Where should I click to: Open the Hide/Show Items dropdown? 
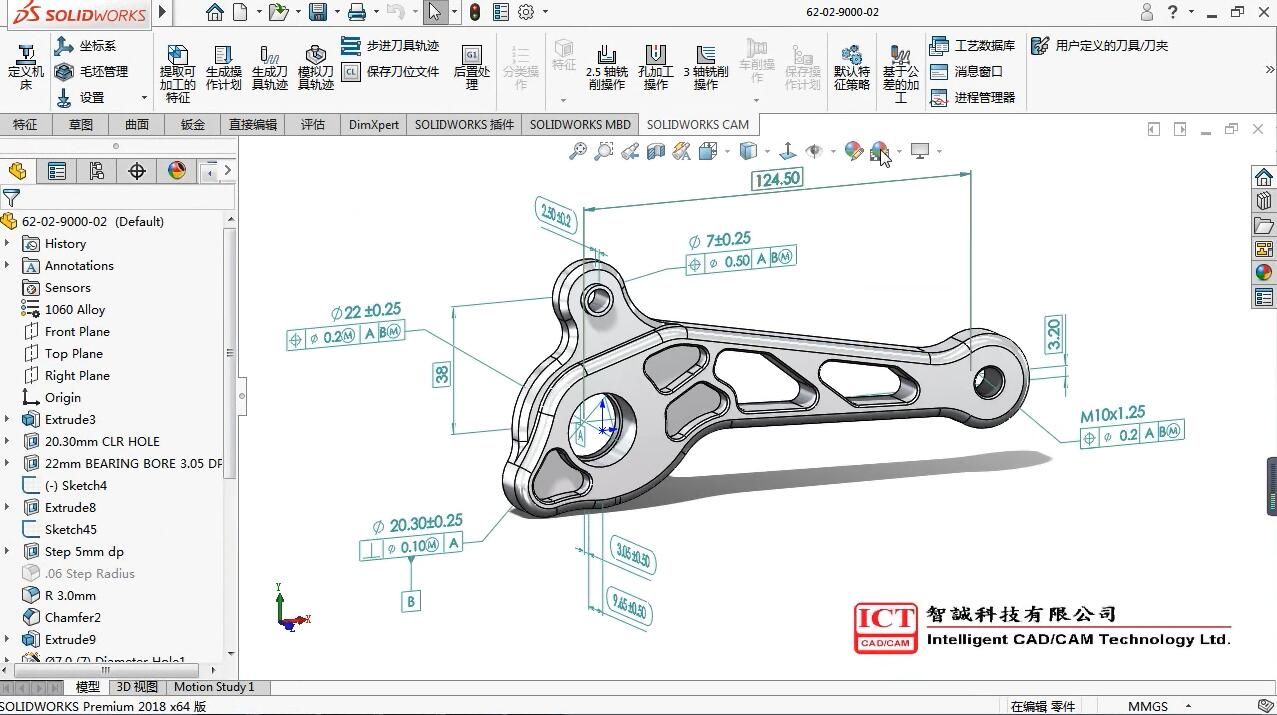coord(833,152)
